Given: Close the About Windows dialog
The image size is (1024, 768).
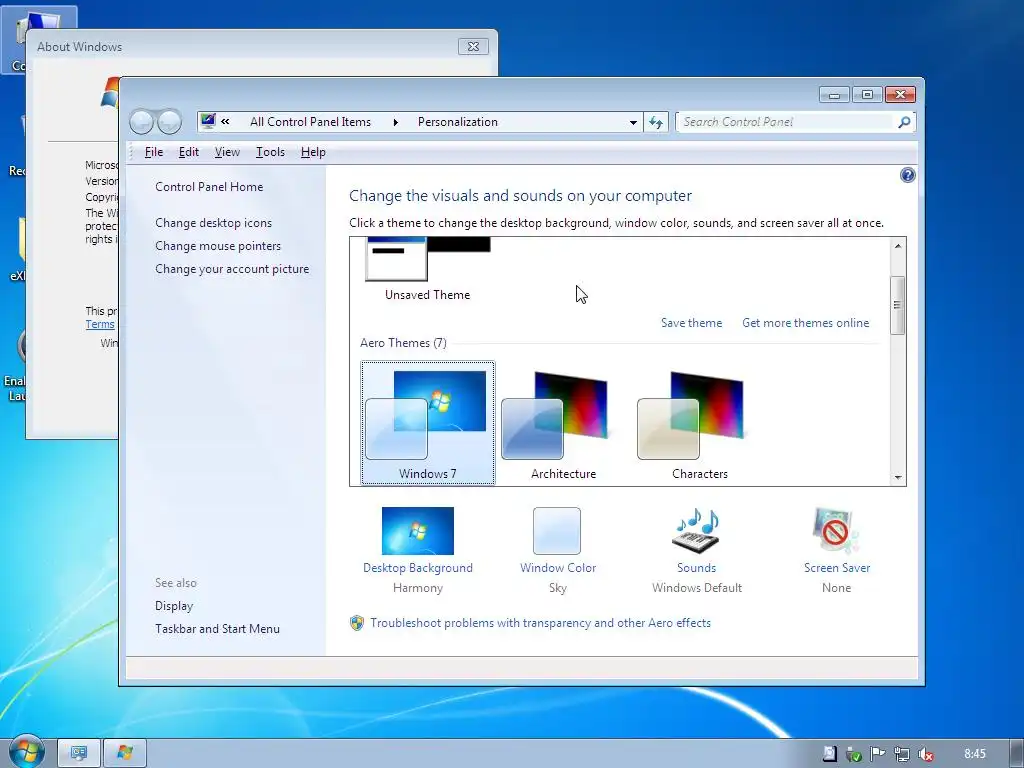Looking at the screenshot, I should coord(473,46).
